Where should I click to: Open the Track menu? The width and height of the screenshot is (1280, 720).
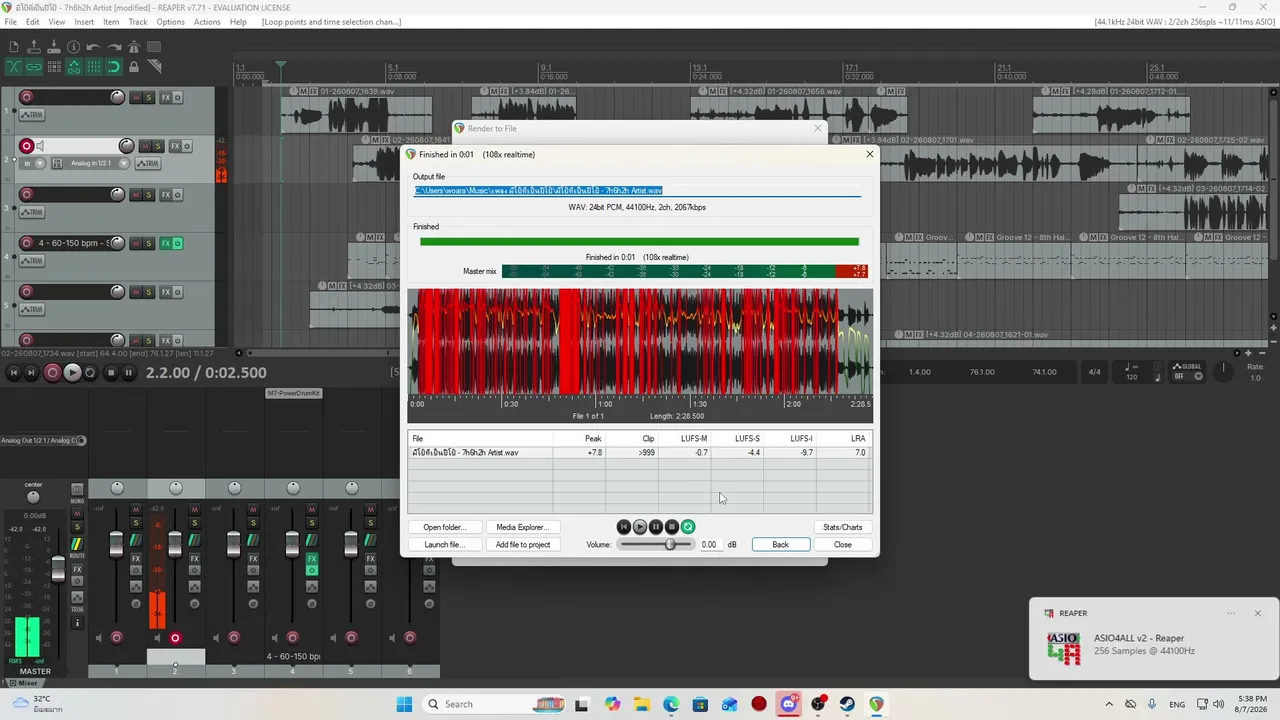pyautogui.click(x=138, y=22)
